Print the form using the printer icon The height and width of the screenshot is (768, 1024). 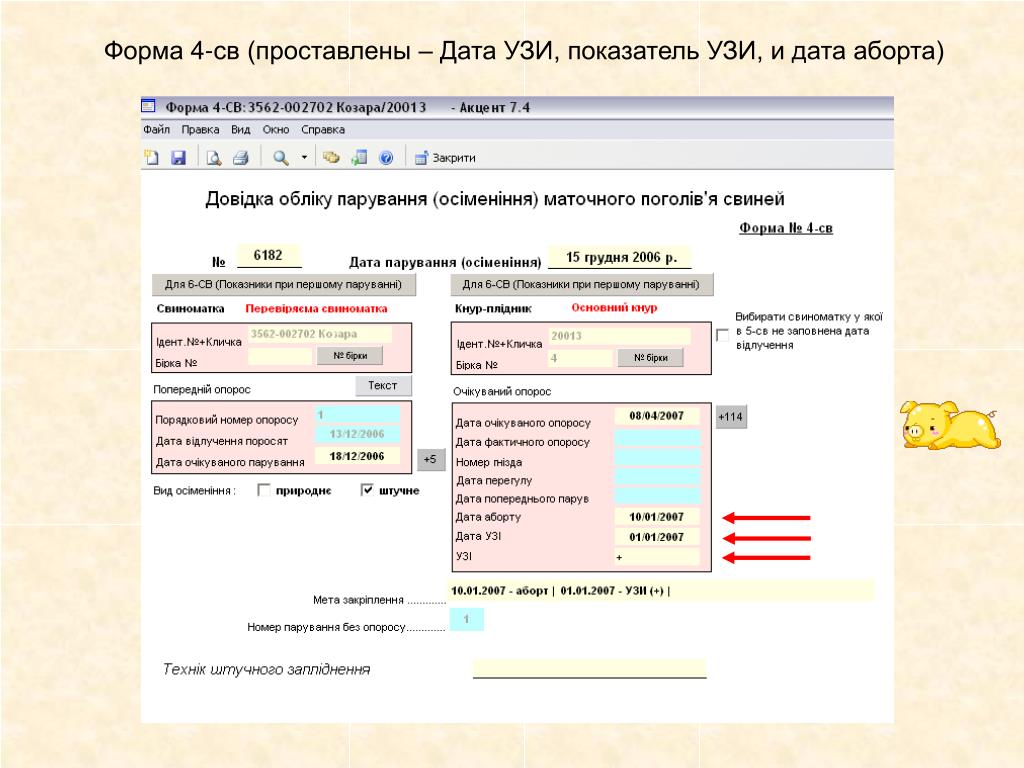(x=241, y=157)
